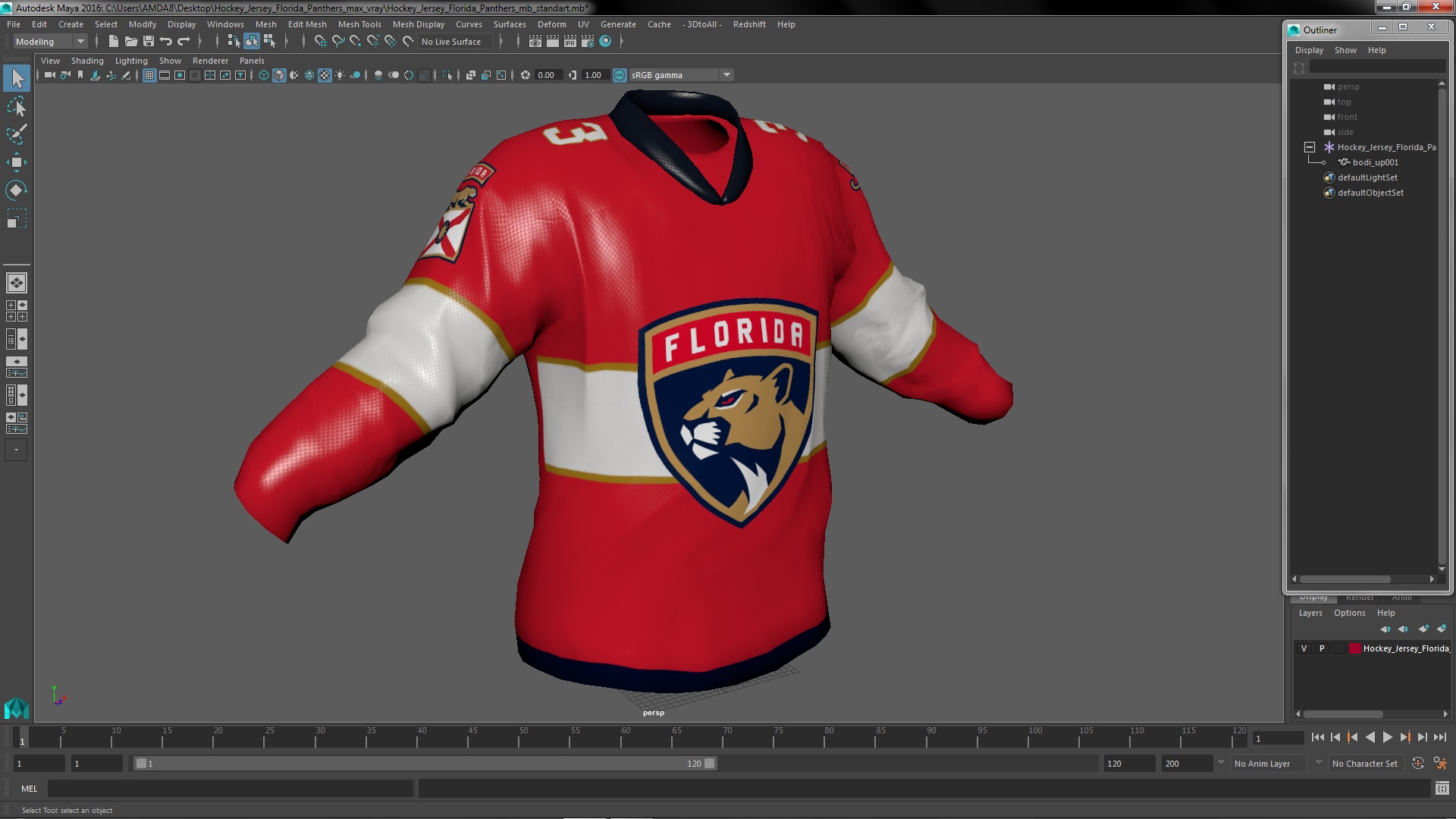The height and width of the screenshot is (819, 1456).
Task: Activate the Scale tool
Action: 17,218
